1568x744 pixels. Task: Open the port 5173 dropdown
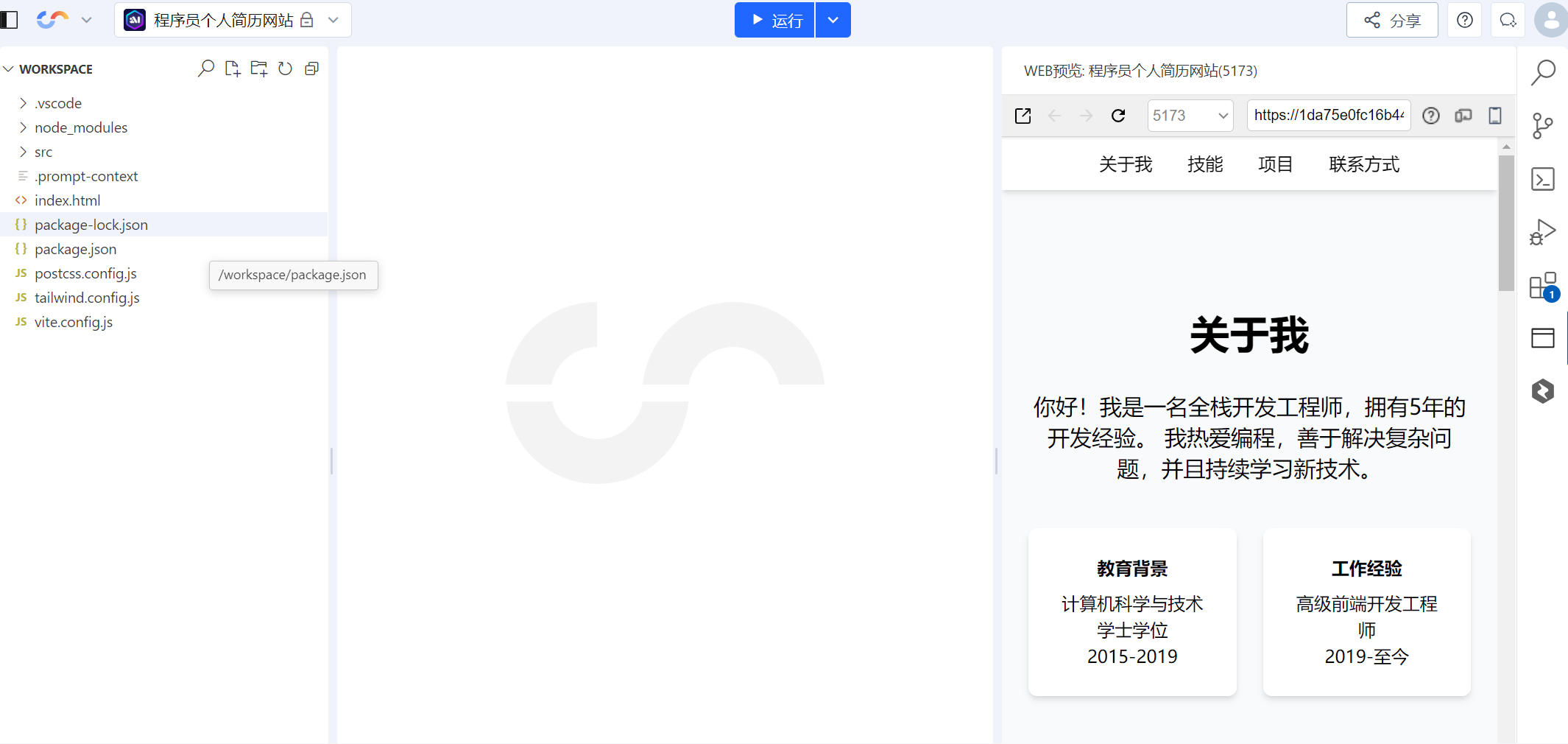tap(1190, 116)
